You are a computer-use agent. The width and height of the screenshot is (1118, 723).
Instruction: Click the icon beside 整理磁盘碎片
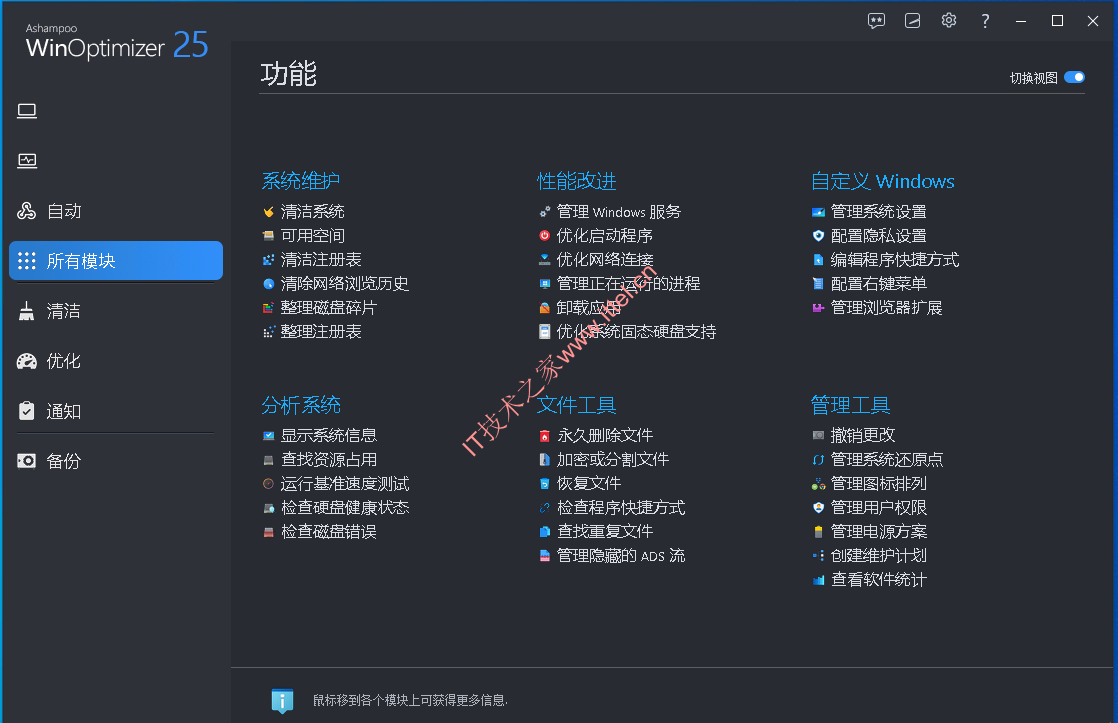[268, 308]
